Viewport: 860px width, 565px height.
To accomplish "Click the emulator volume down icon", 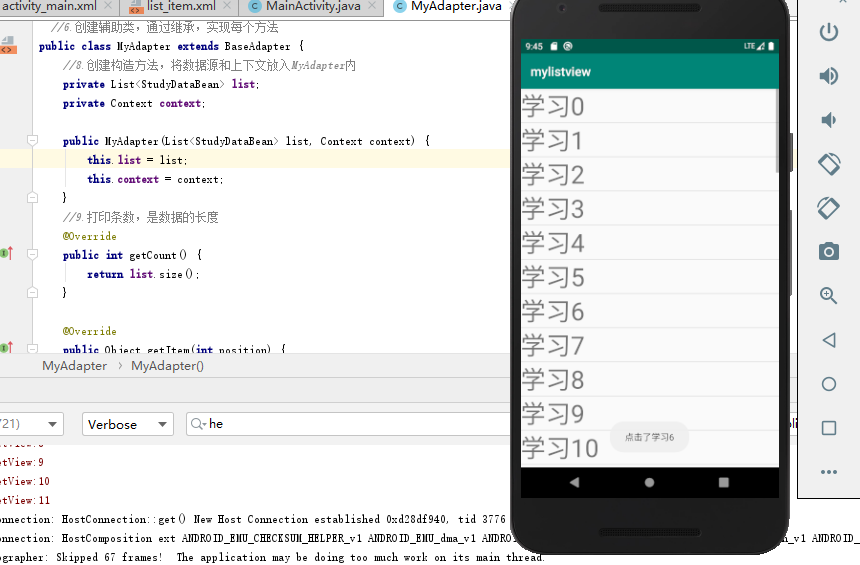I will click(x=828, y=120).
